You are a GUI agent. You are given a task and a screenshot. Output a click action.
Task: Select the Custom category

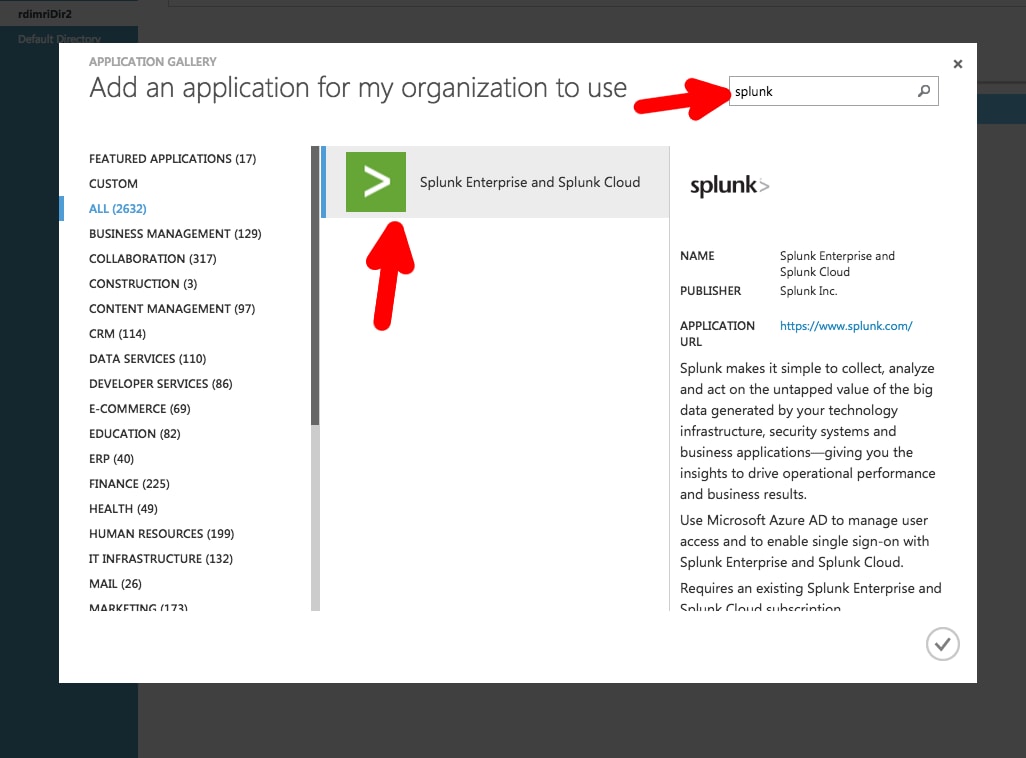point(113,184)
